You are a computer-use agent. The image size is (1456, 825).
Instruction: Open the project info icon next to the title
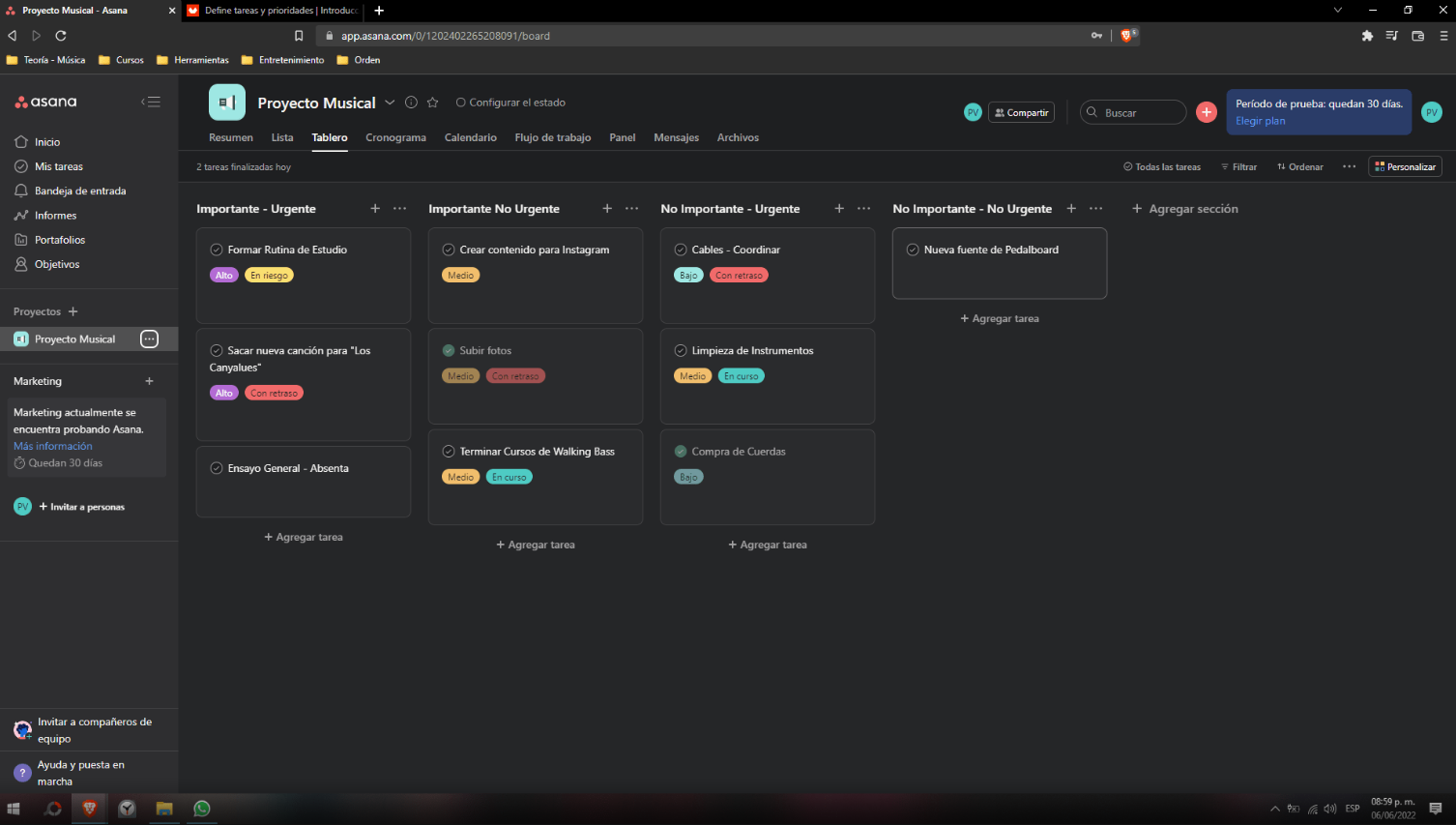[411, 103]
